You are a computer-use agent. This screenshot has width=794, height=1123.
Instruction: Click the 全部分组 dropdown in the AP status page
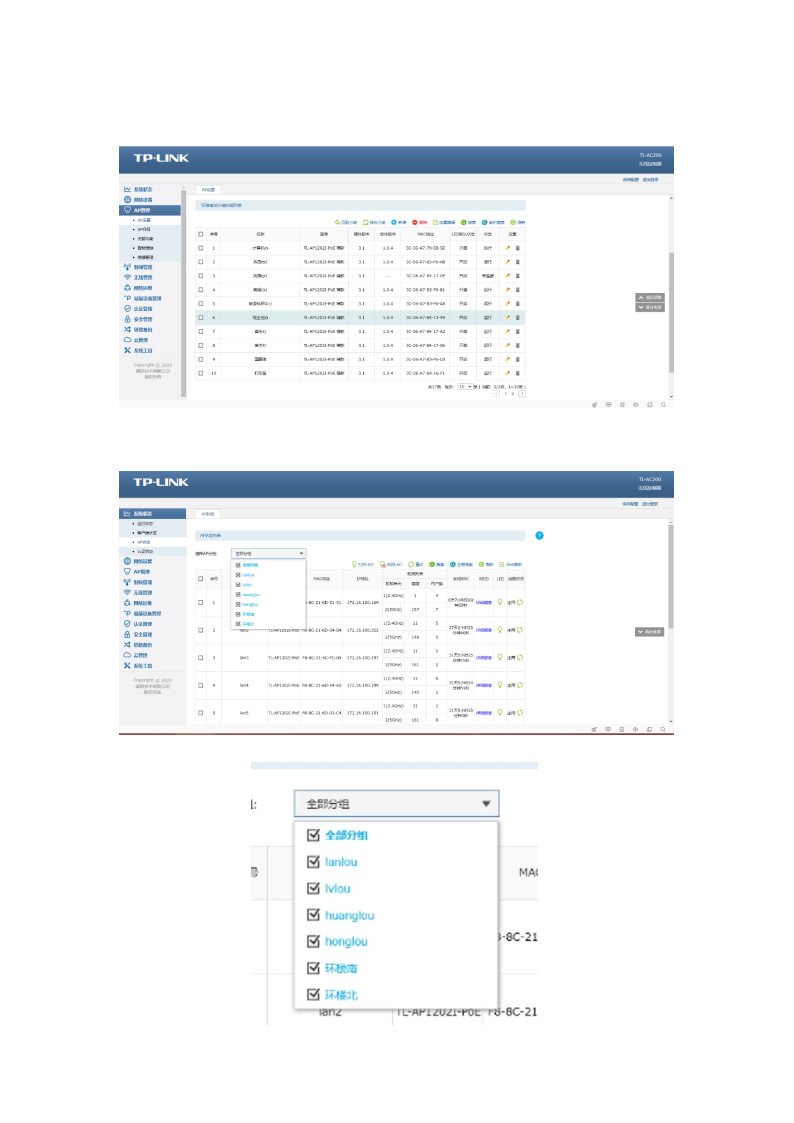pyautogui.click(x=269, y=552)
